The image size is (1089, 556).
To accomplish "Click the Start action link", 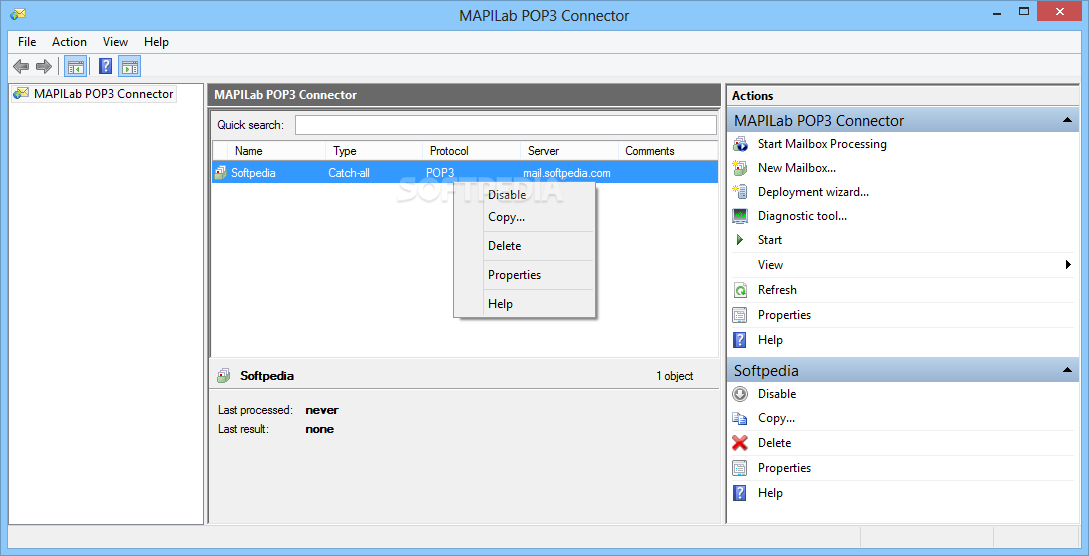I will (770, 239).
